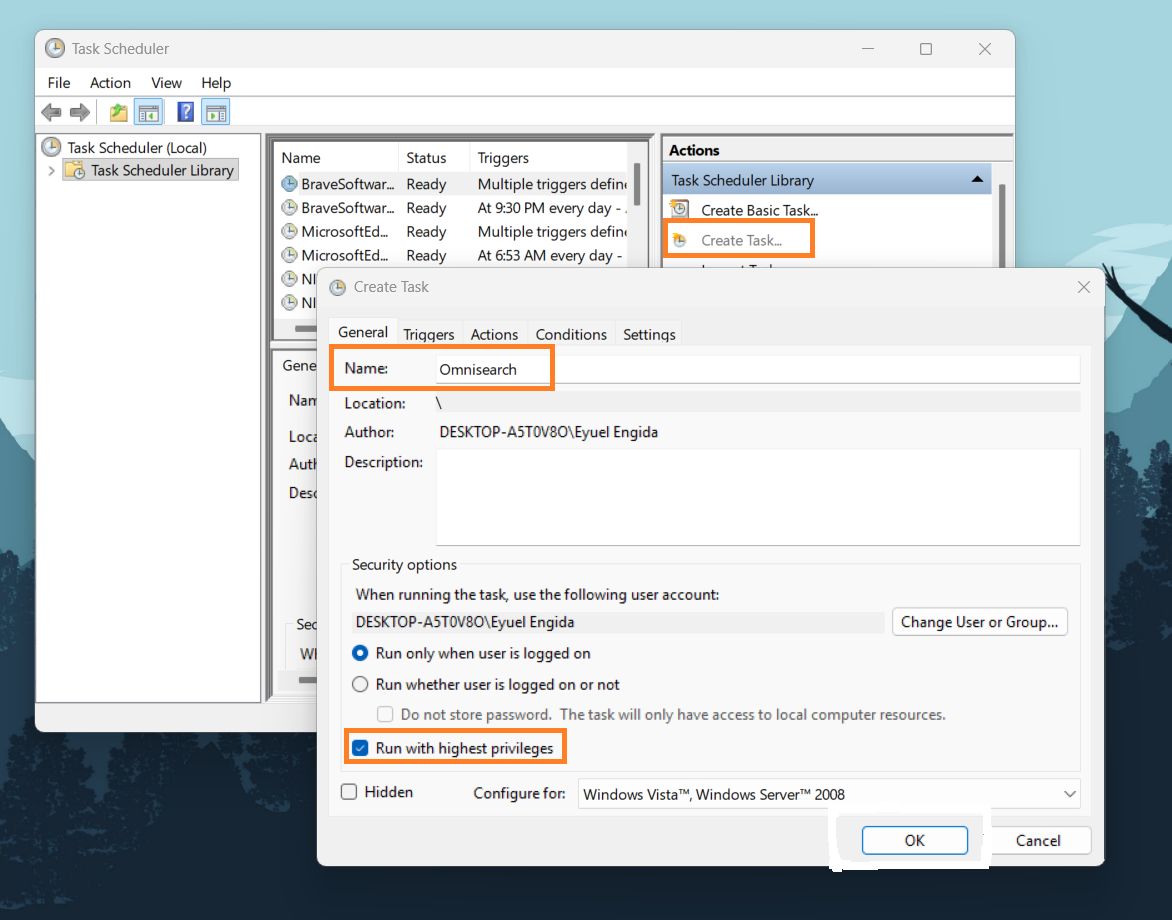Click the task list vertical scrollbar
This screenshot has width=1172, height=920.
(637, 183)
